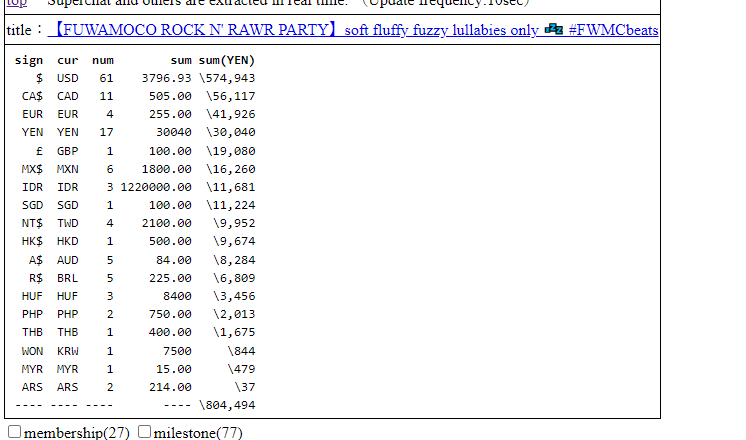
Task: Select the MXN sum 1800.00
Action: pyautogui.click(x=167, y=169)
